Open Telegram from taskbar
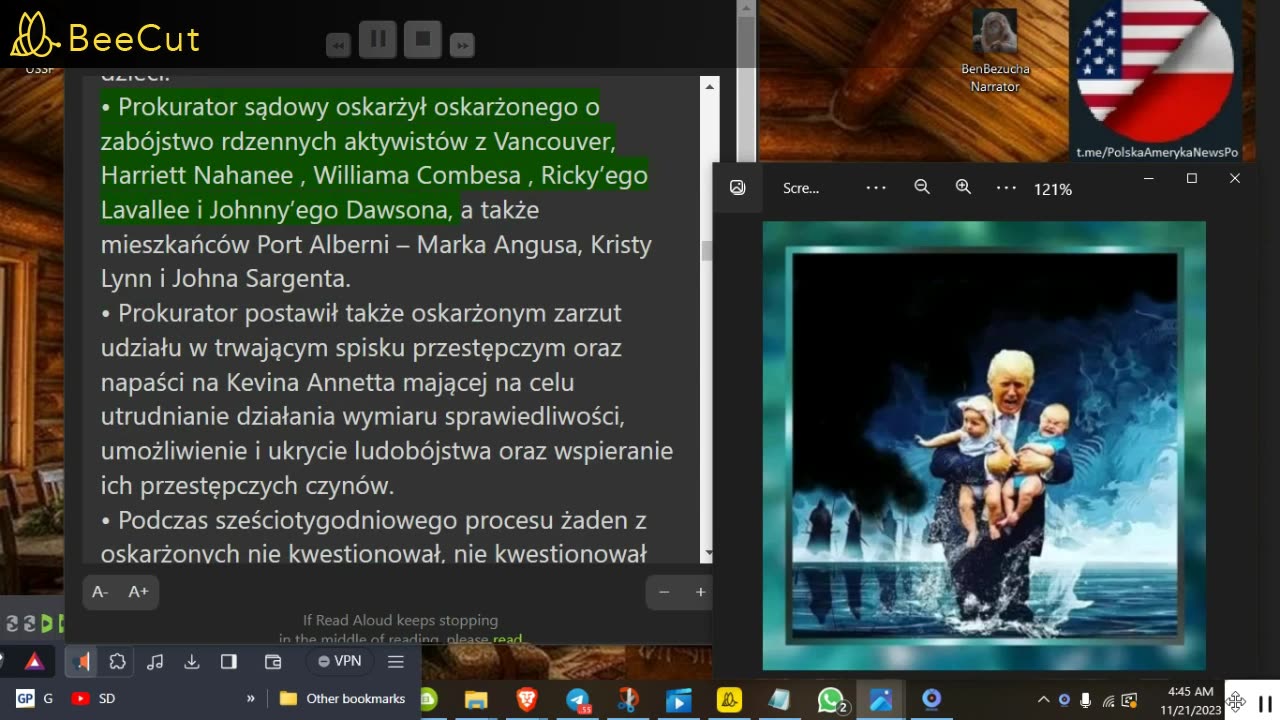This screenshot has width=1280, height=720. (578, 699)
